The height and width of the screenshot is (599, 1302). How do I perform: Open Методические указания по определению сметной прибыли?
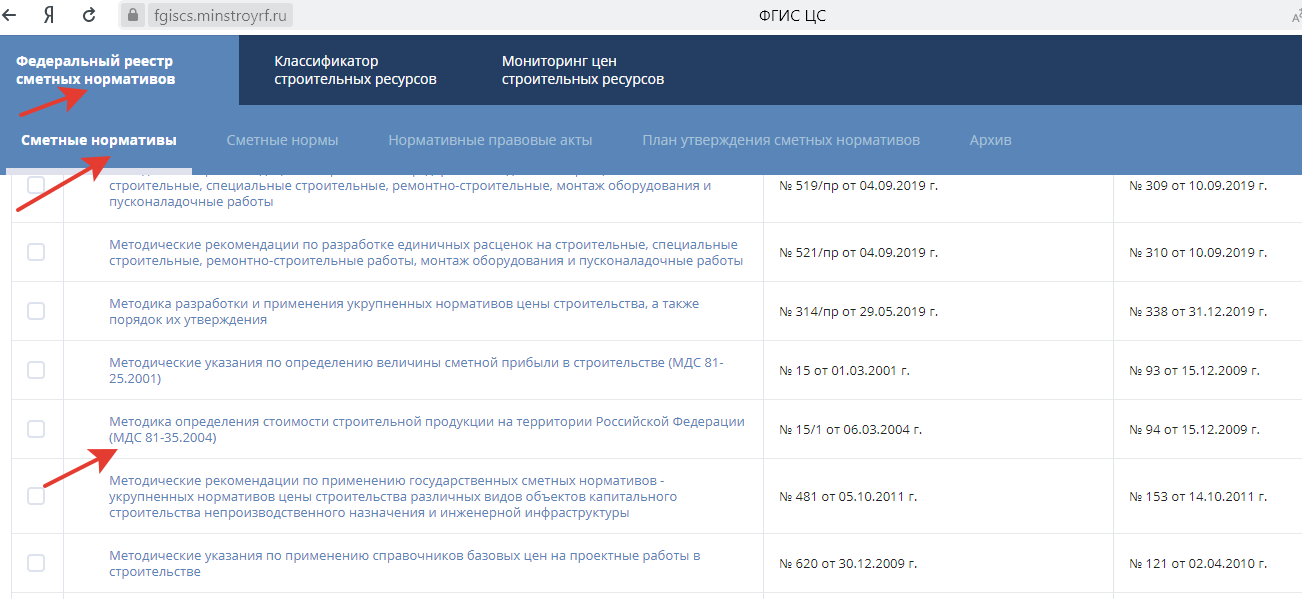[x=416, y=370]
